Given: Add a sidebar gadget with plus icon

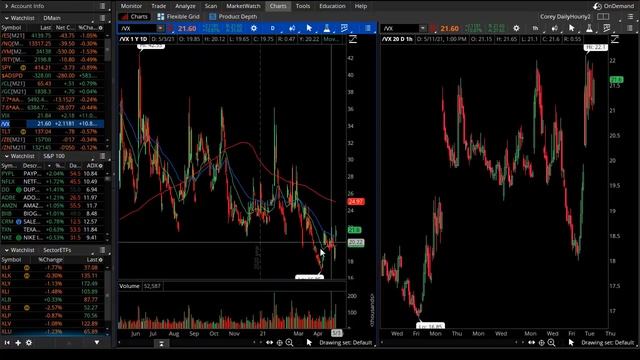Looking at the screenshot, I should tap(18, 343).
